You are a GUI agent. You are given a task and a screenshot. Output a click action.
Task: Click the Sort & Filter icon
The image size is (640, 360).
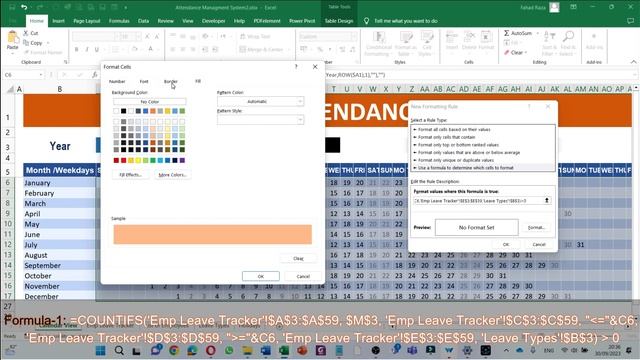pyautogui.click(x=549, y=37)
